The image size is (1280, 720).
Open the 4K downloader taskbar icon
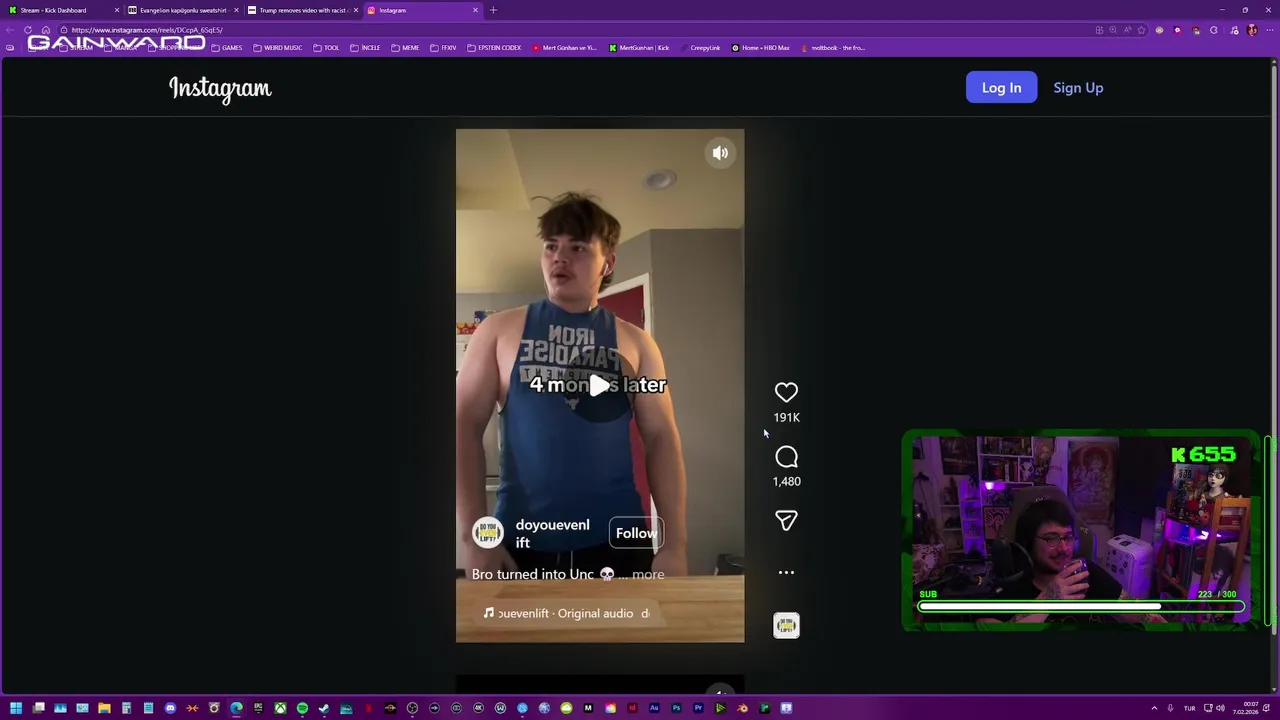(478, 708)
